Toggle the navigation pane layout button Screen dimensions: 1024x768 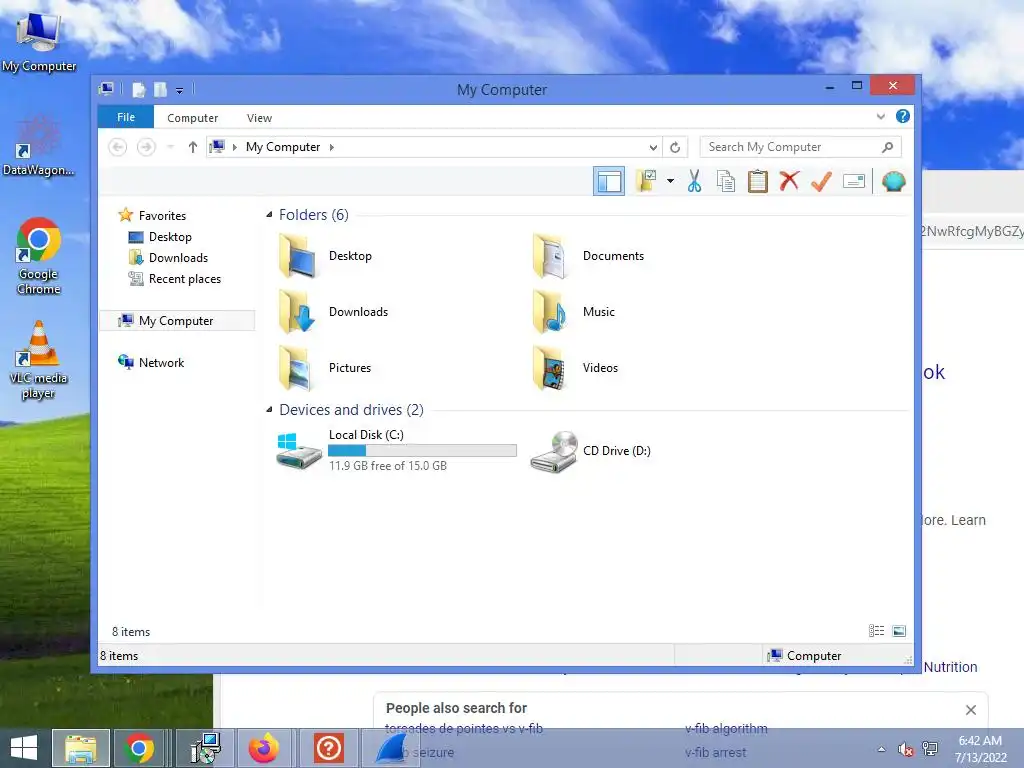click(x=609, y=182)
